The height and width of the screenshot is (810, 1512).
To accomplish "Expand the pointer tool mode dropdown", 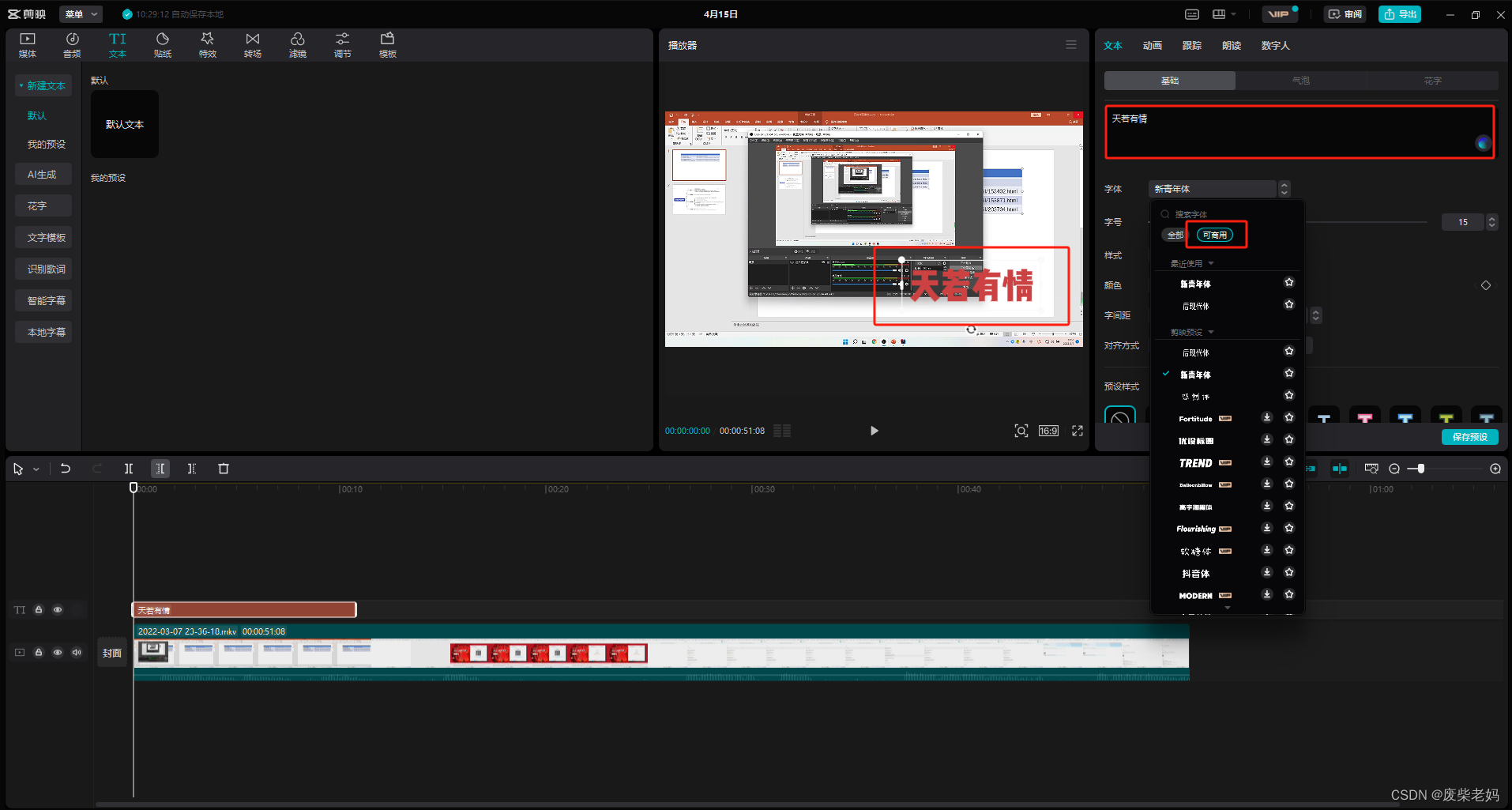I will (36, 469).
